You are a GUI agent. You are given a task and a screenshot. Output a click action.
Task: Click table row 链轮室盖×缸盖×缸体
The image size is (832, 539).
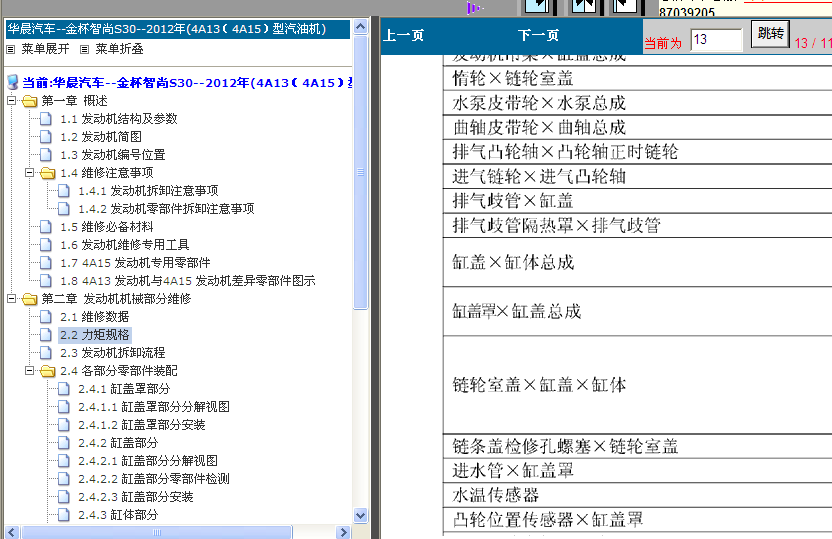(x=637, y=385)
